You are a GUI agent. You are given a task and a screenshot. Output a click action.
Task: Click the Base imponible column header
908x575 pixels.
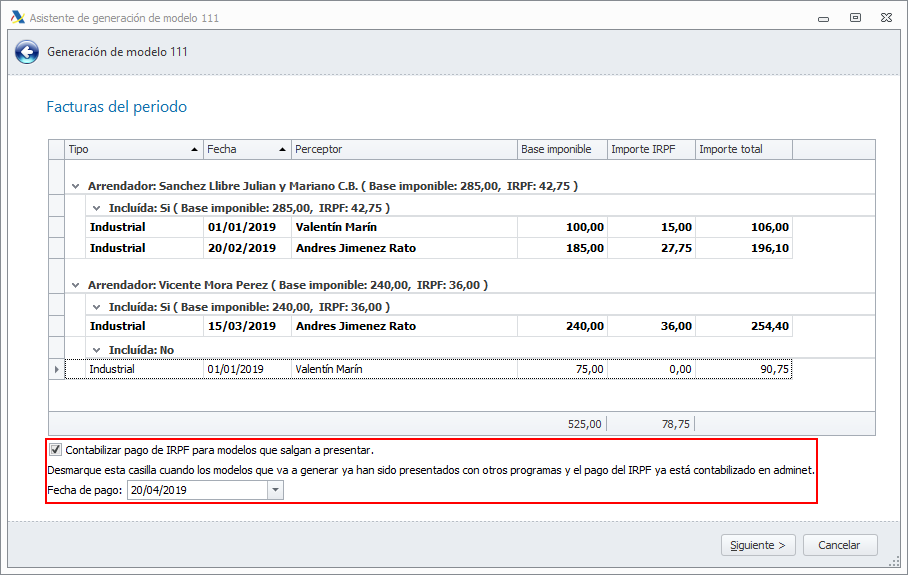(x=560, y=149)
